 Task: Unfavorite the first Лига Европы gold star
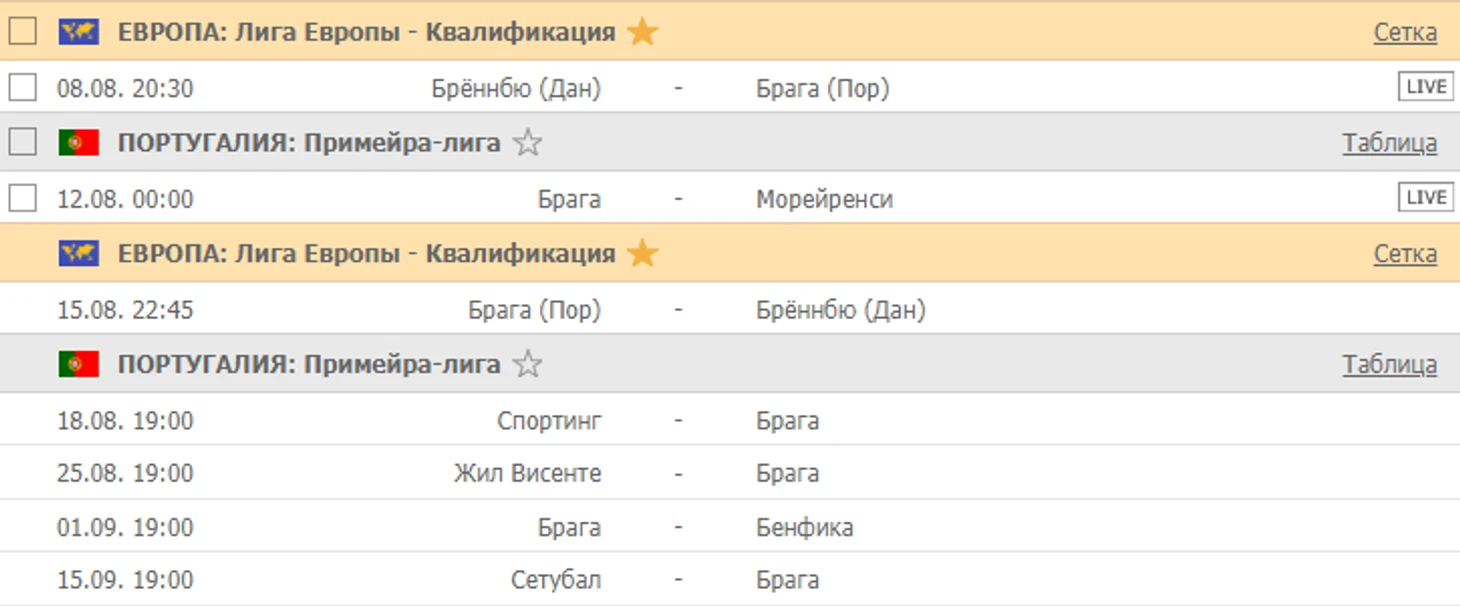pos(642,32)
